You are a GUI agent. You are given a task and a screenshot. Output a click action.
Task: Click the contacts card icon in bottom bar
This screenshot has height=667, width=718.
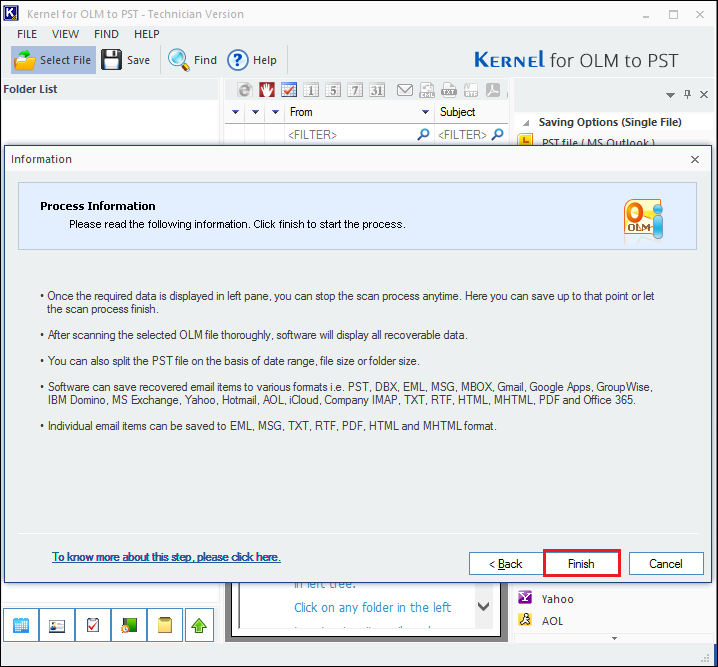[x=57, y=625]
